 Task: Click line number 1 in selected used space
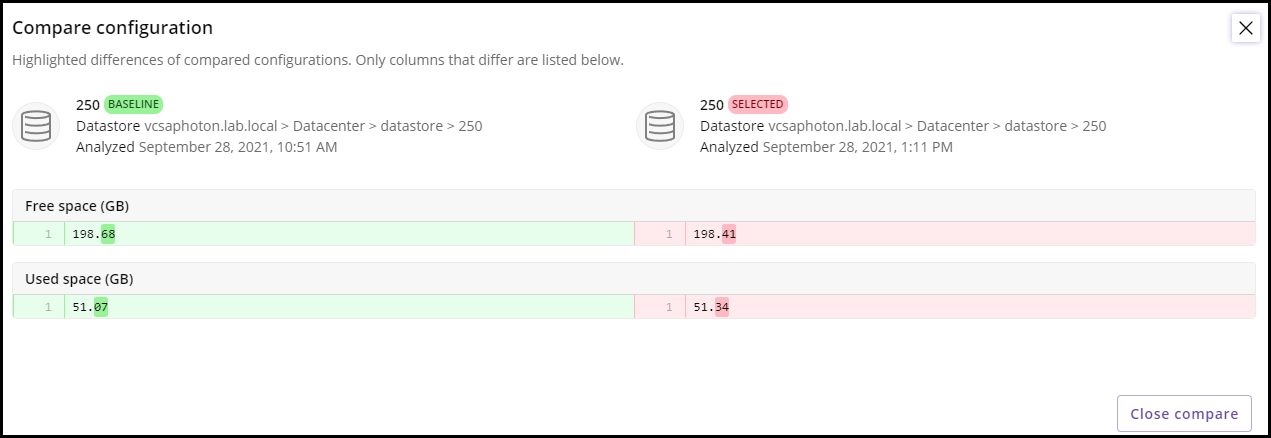[668, 307]
